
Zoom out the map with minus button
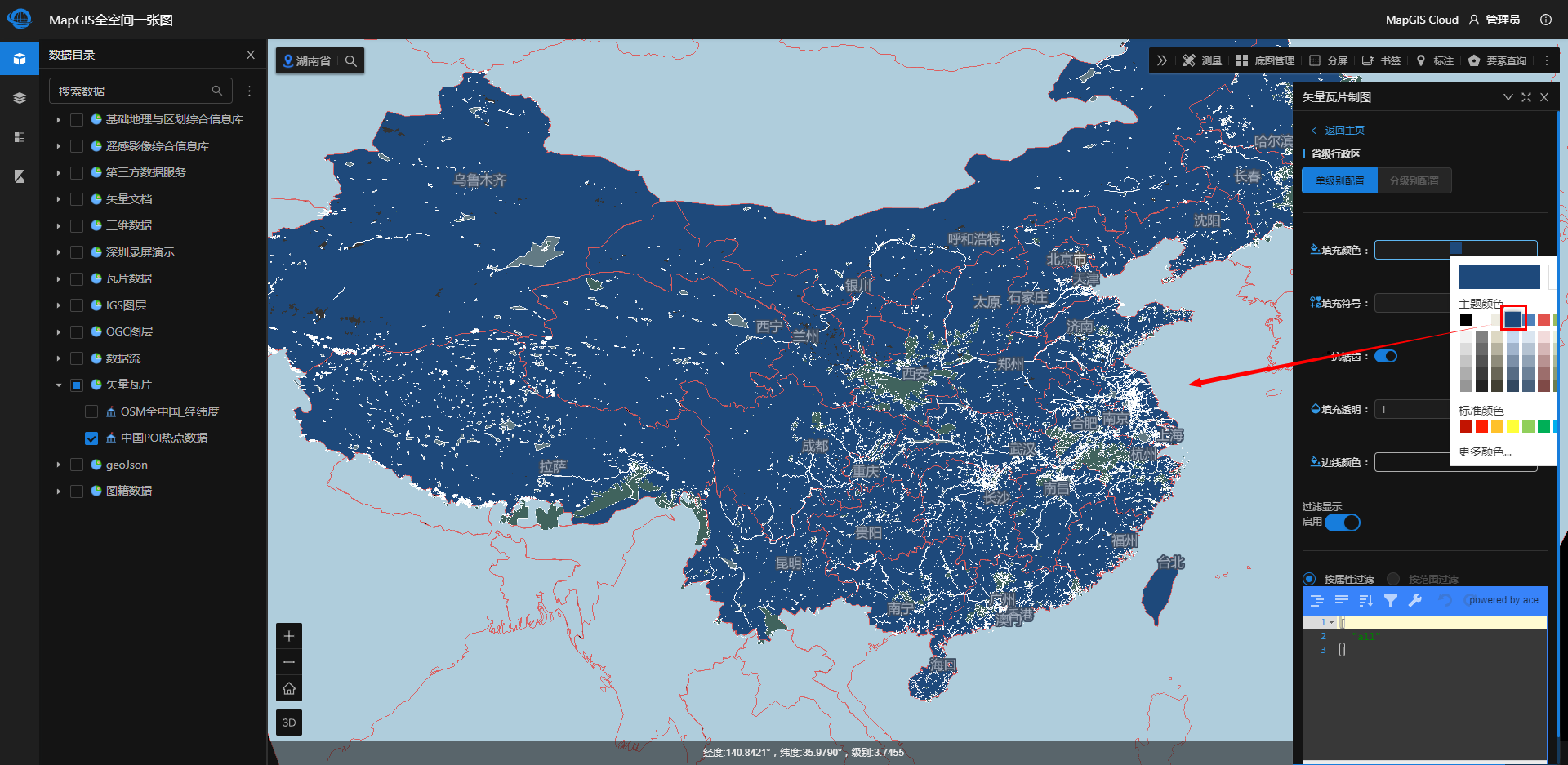(289, 662)
